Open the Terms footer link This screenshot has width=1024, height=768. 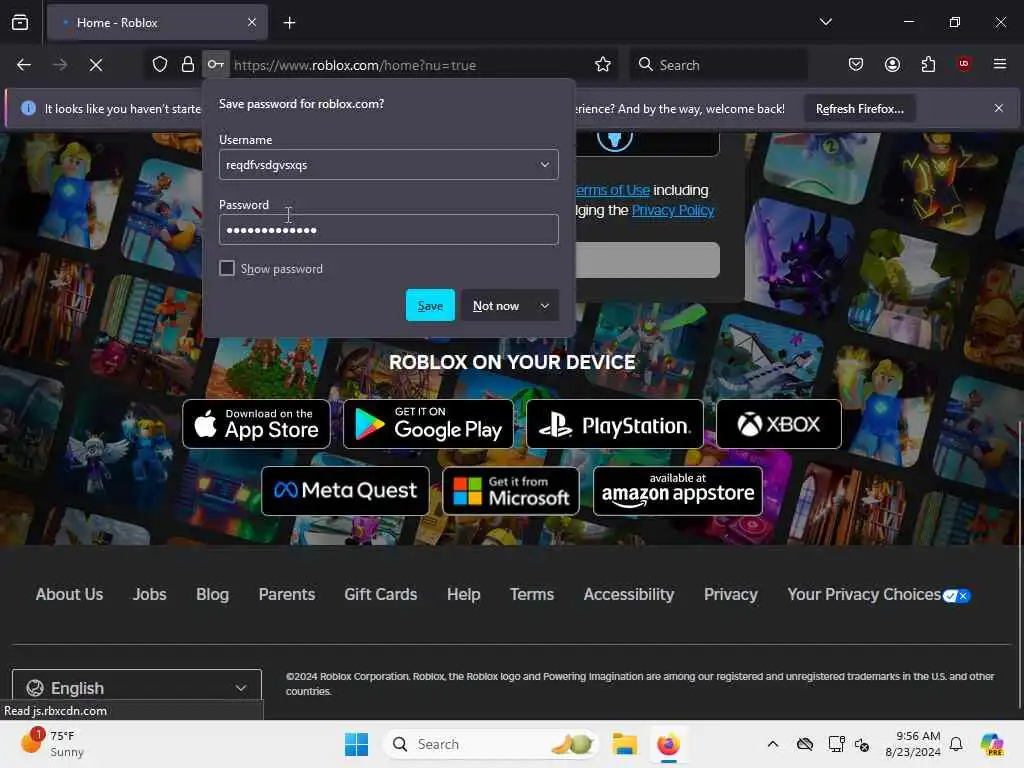[532, 594]
